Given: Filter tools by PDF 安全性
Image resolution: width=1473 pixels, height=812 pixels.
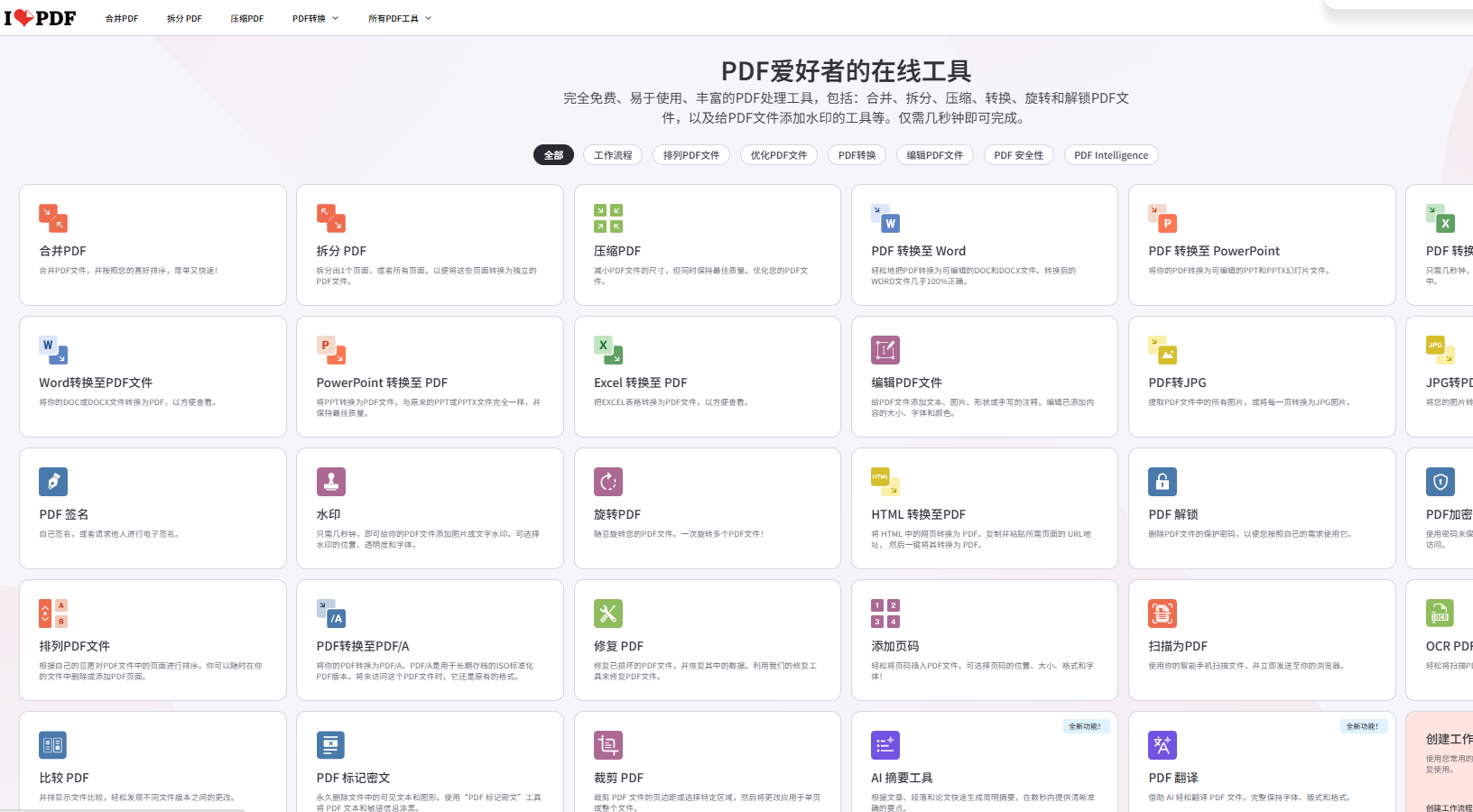Looking at the screenshot, I should point(1018,155).
